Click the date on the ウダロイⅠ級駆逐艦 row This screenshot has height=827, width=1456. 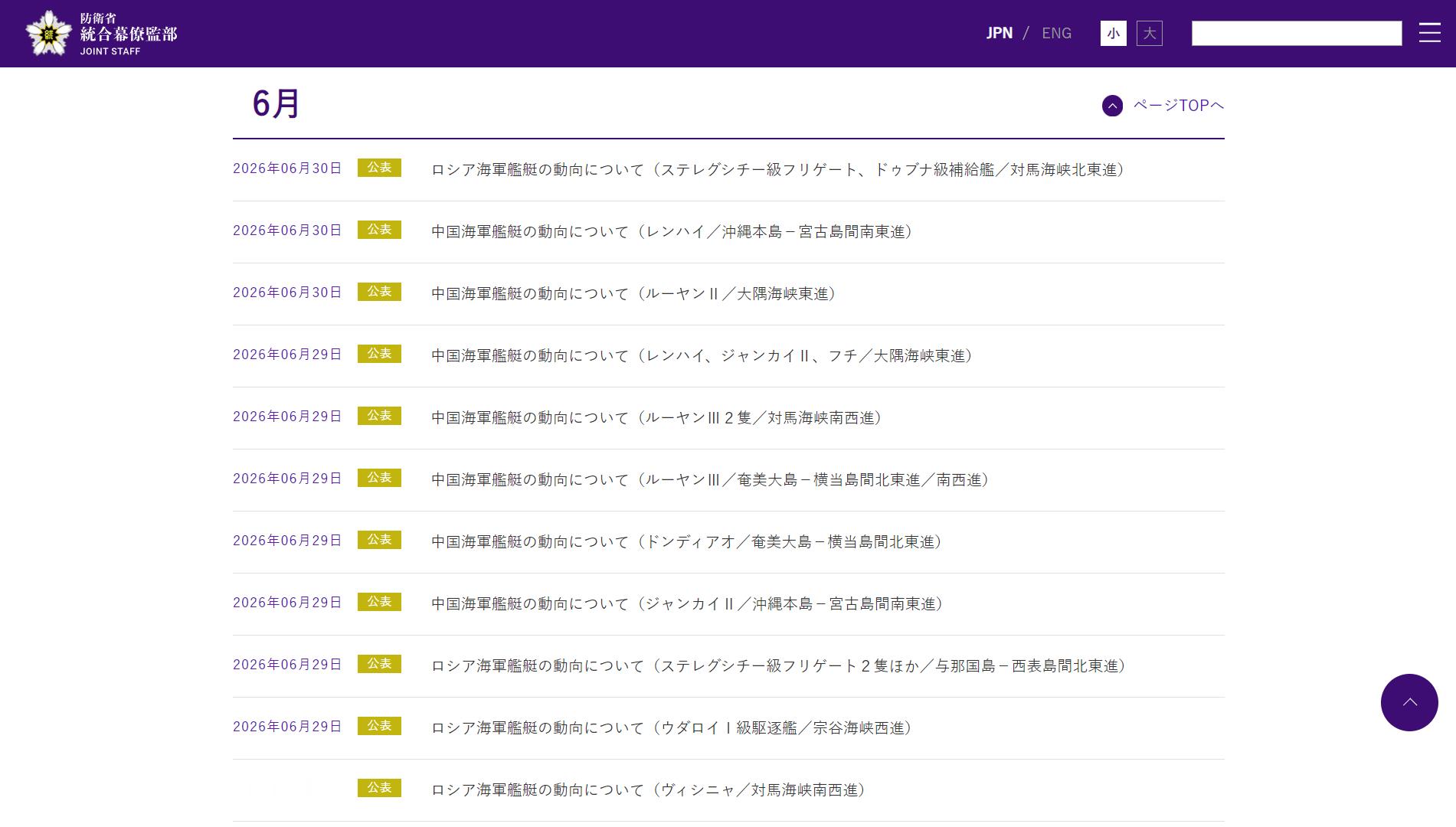click(287, 727)
